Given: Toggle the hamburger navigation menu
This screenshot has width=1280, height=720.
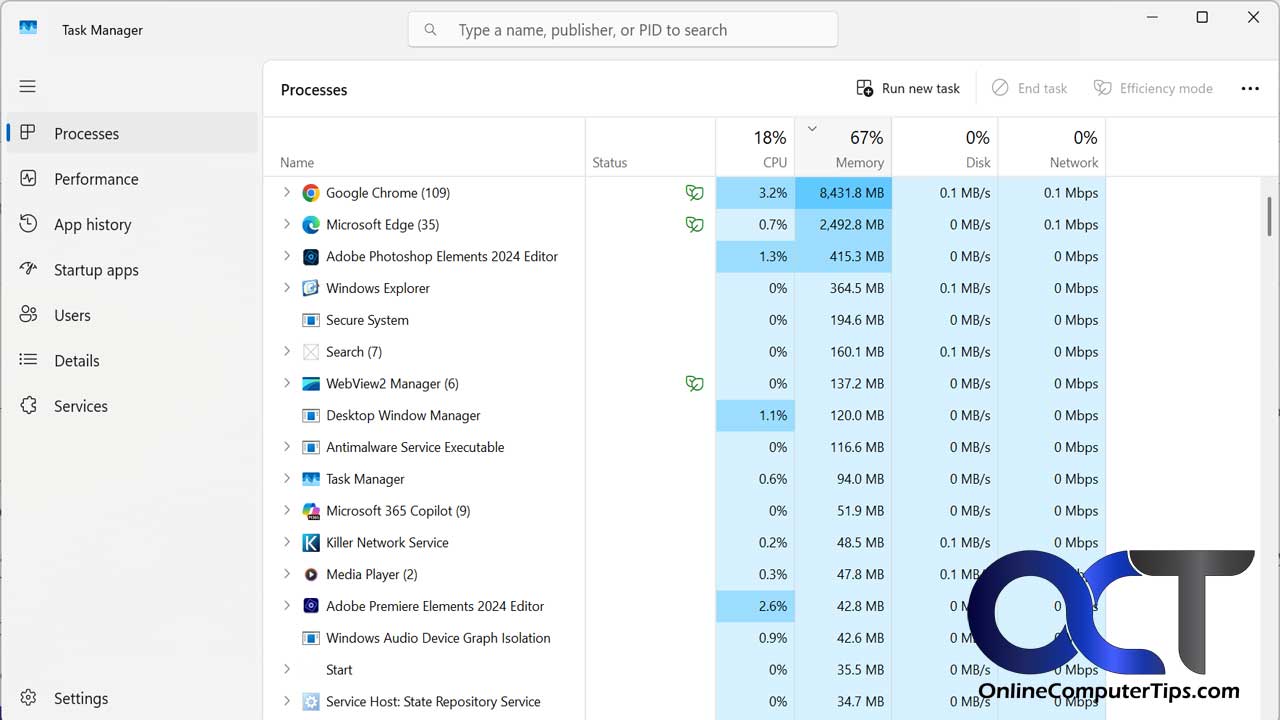Looking at the screenshot, I should (28, 87).
